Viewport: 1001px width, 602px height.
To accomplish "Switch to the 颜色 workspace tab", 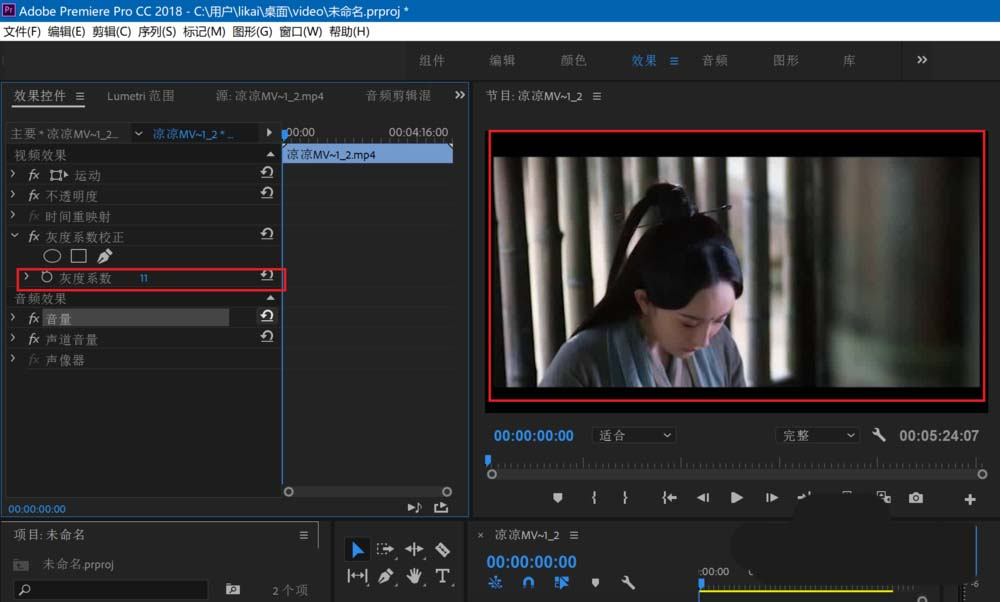I will (572, 60).
